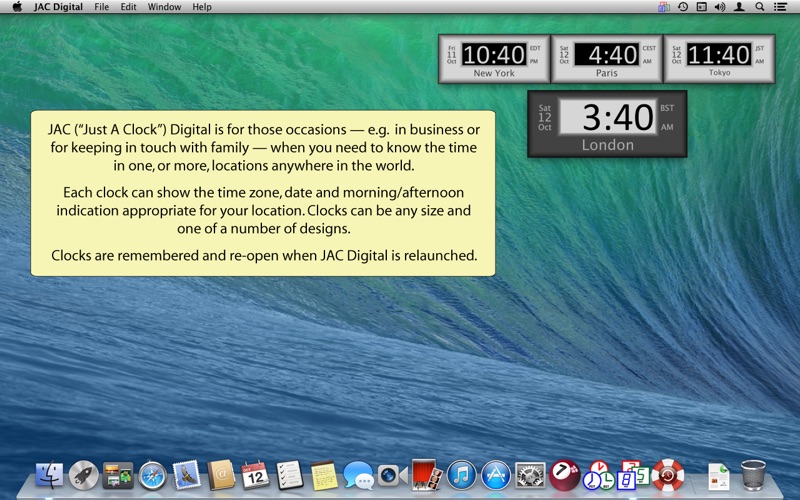
Task: Open the Edit menu
Action: [128, 7]
